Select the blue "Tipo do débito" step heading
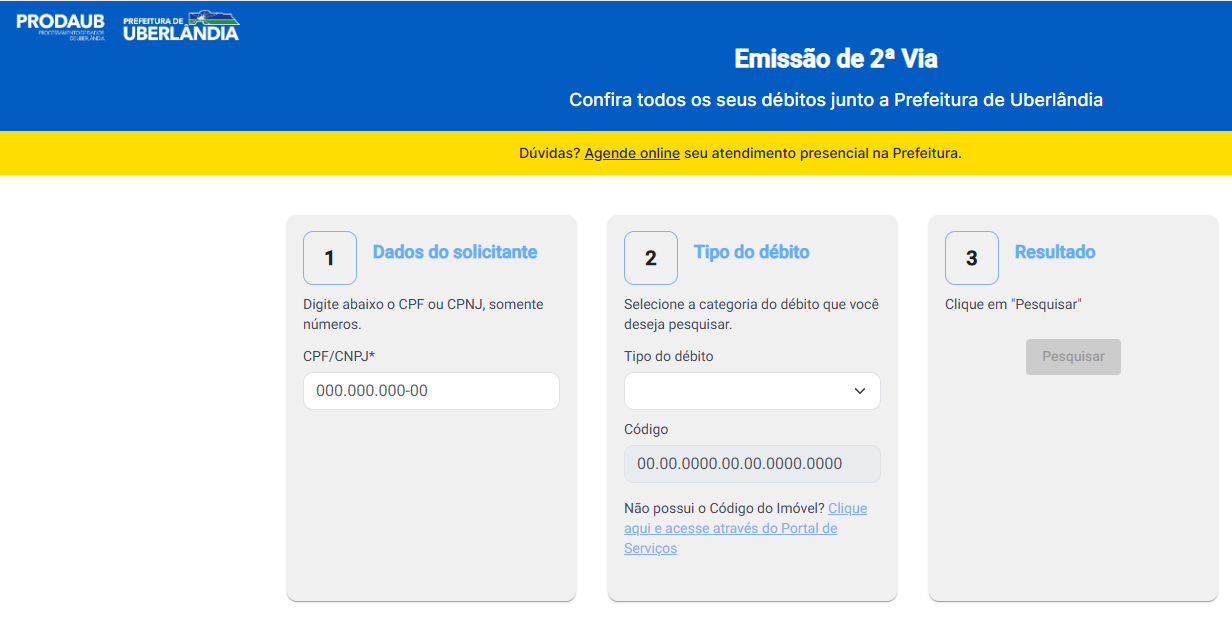Screen dimensions: 1232x627 (751, 252)
